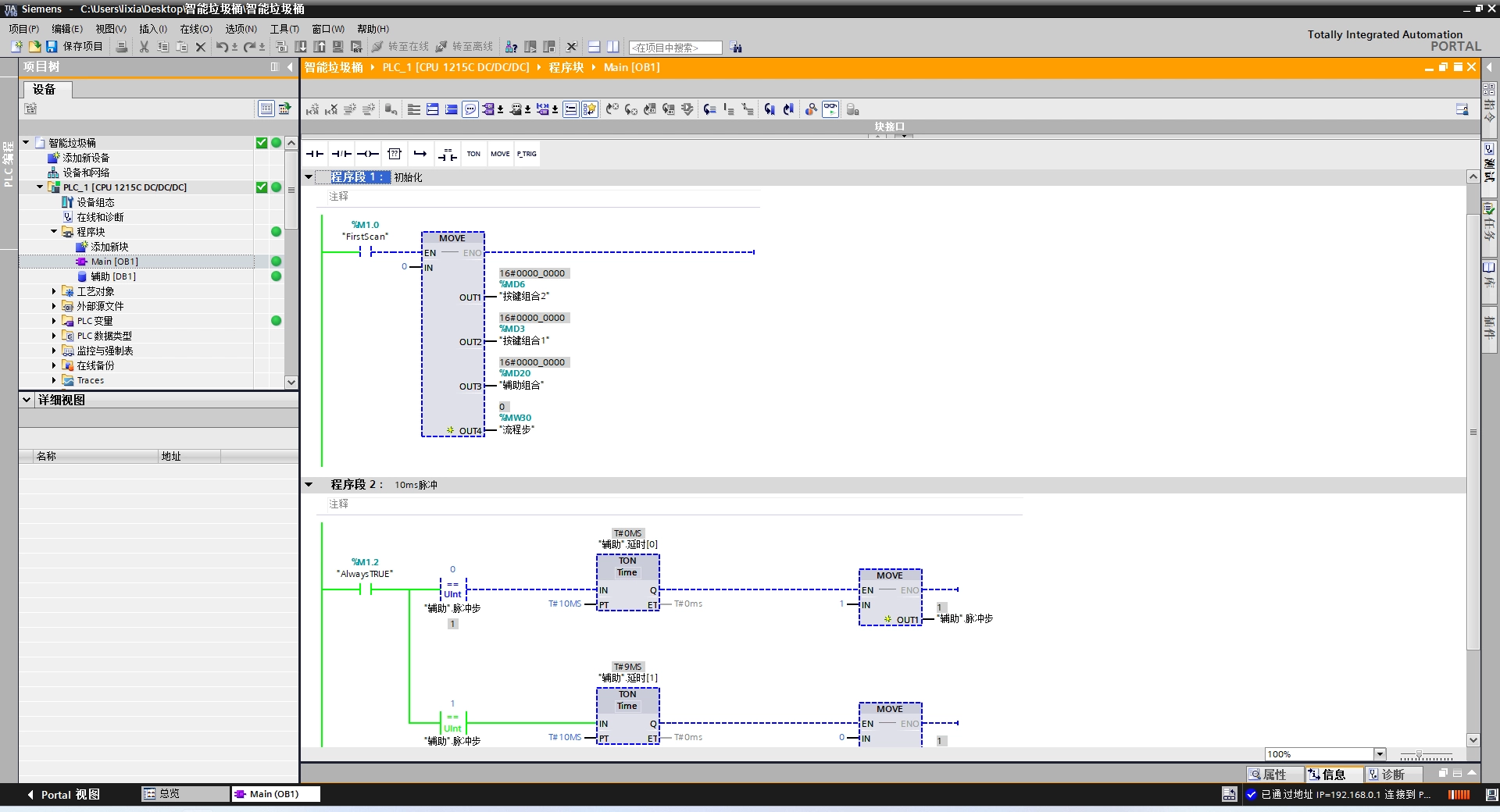This screenshot has height=812, width=1500.
Task: Insert an output coil from favorites
Action: point(368,154)
